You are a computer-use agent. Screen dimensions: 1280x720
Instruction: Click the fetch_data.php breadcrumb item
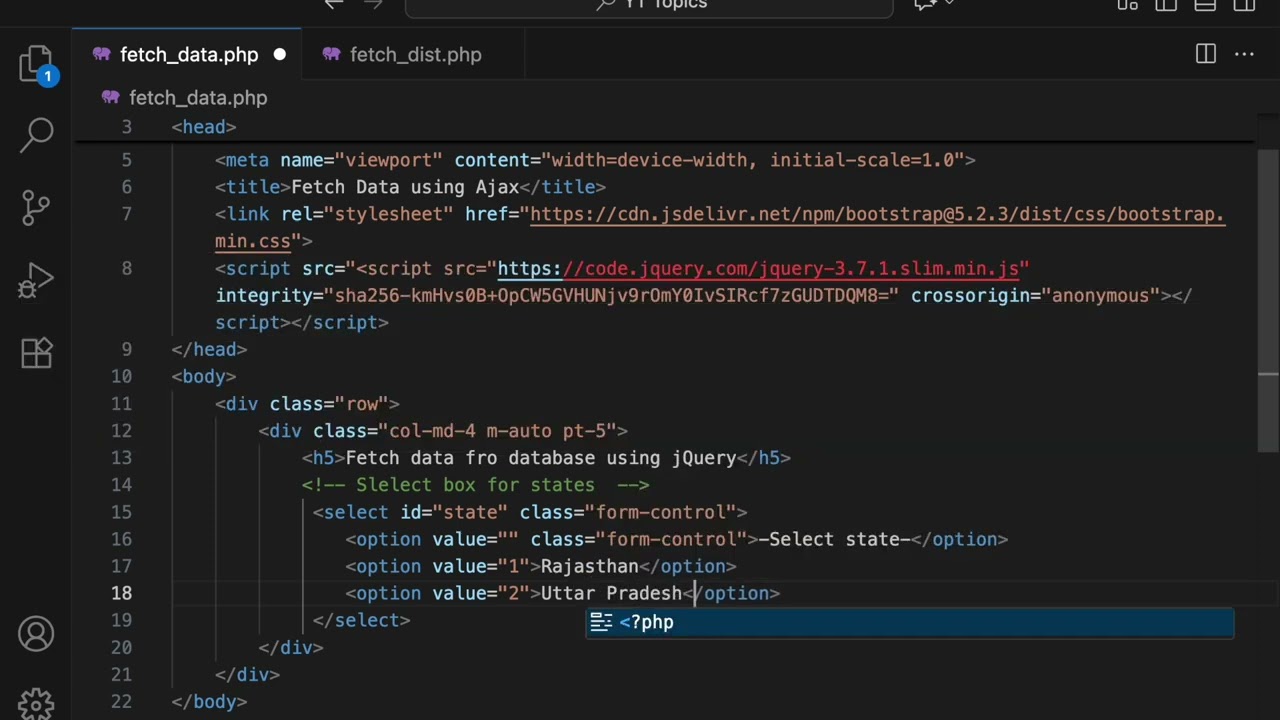click(198, 98)
